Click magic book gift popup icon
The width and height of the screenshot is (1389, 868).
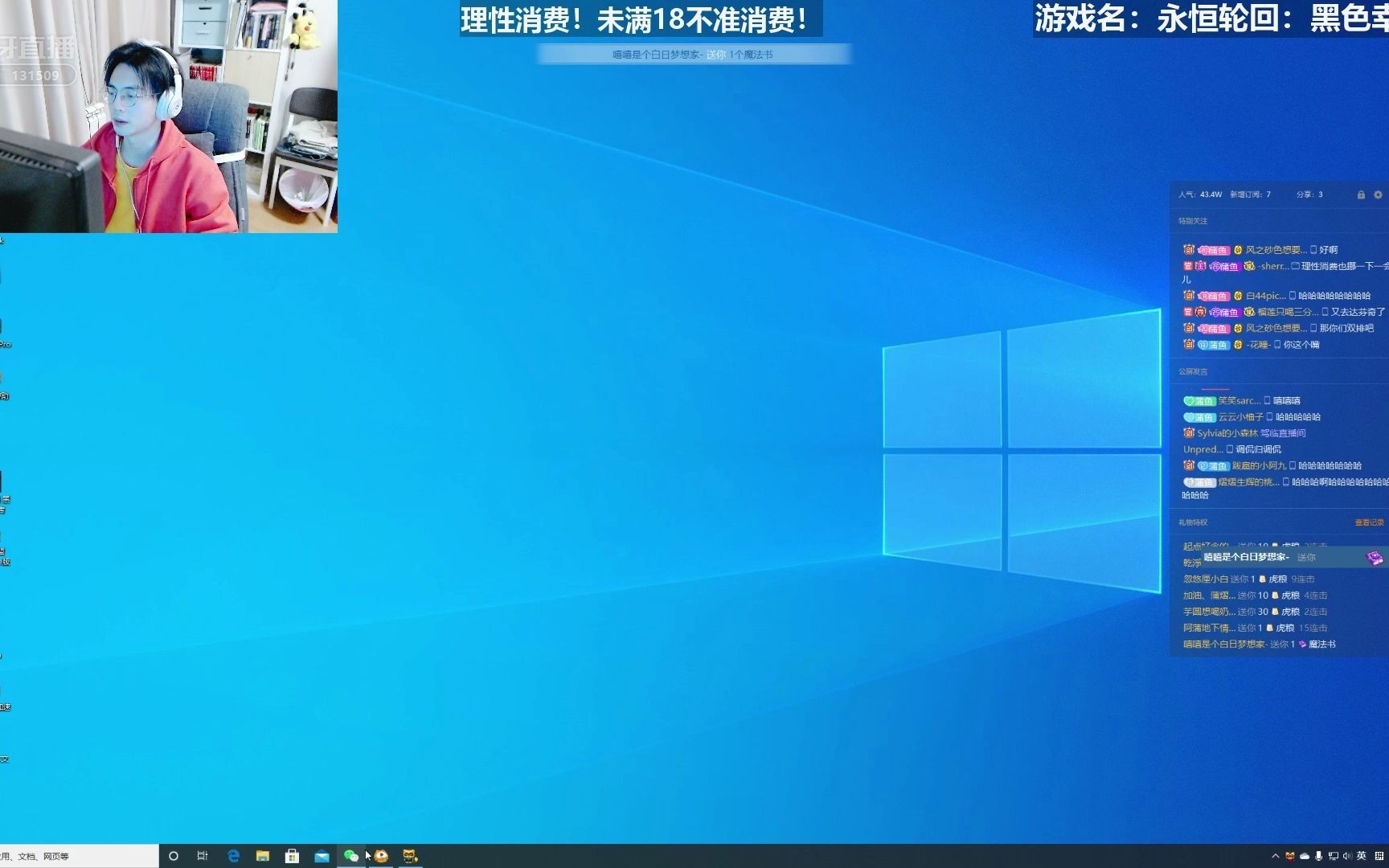1375,558
